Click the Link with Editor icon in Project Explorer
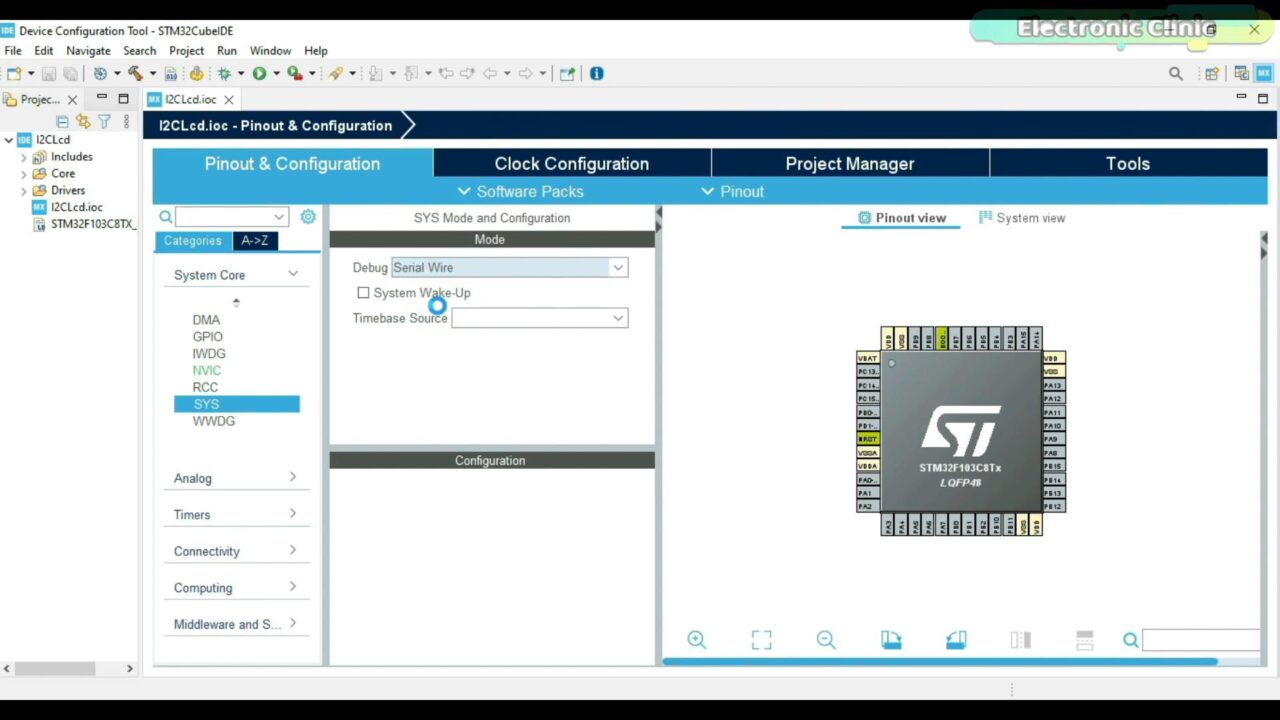 pos(83,121)
